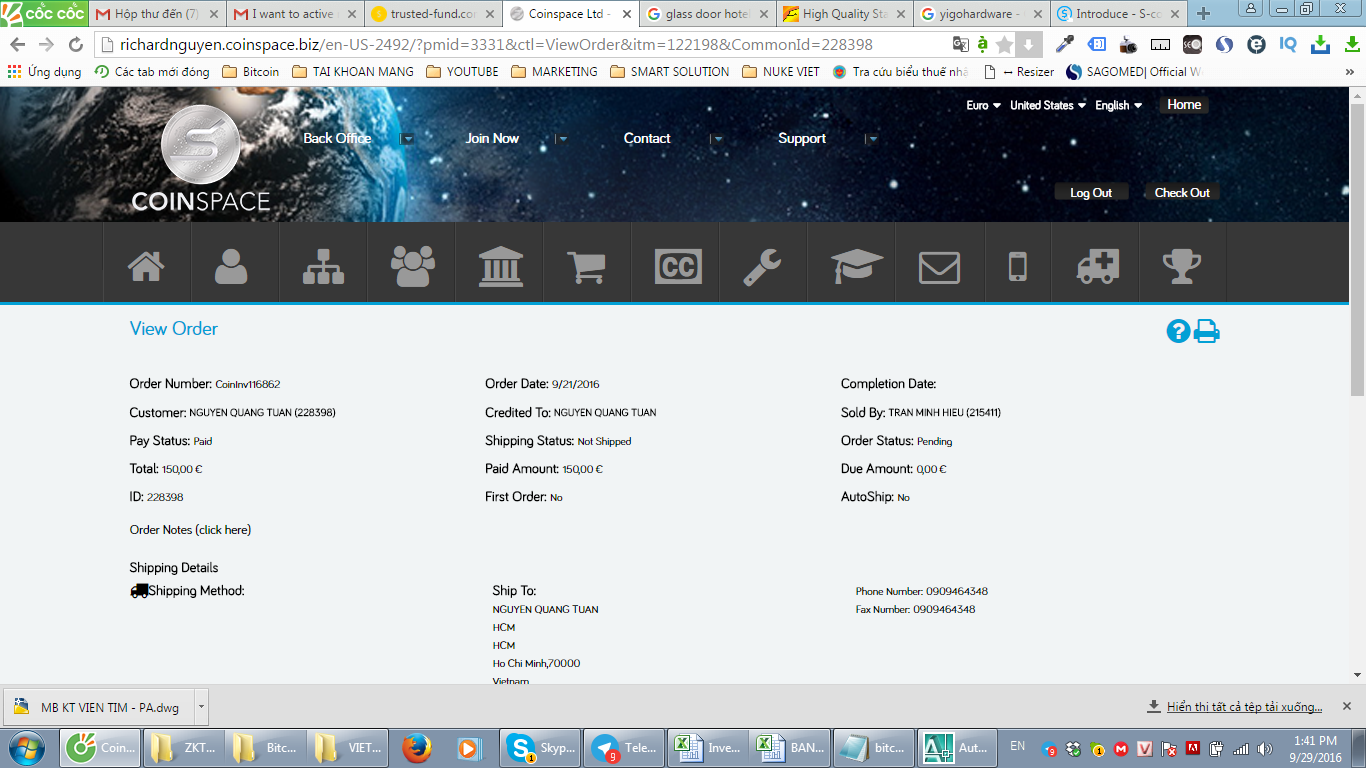This screenshot has width=1366, height=768.
Task: Switch to the Introduce - S-coin tab
Action: [1116, 14]
